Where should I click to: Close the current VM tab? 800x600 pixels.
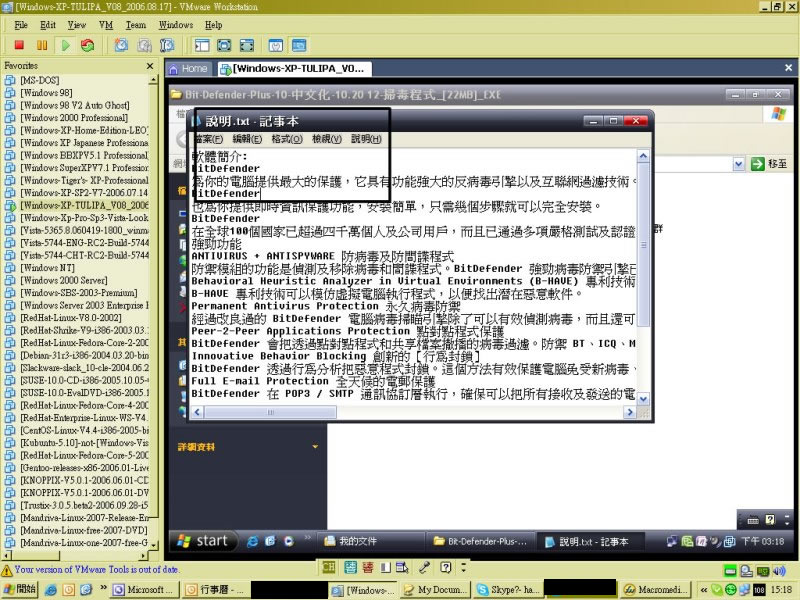(x=788, y=68)
